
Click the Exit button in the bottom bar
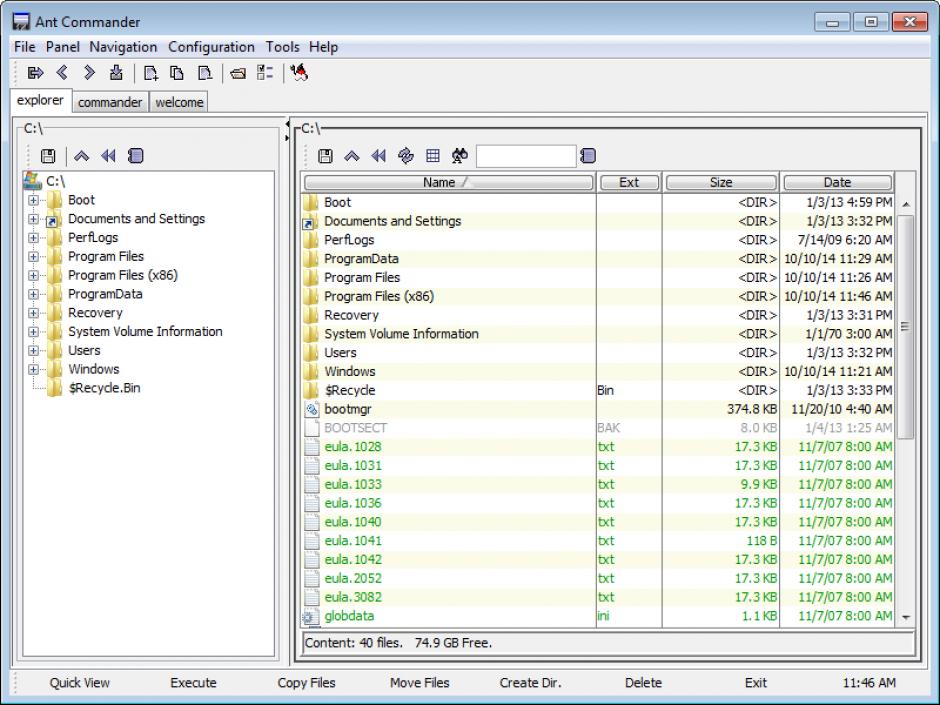coord(756,683)
